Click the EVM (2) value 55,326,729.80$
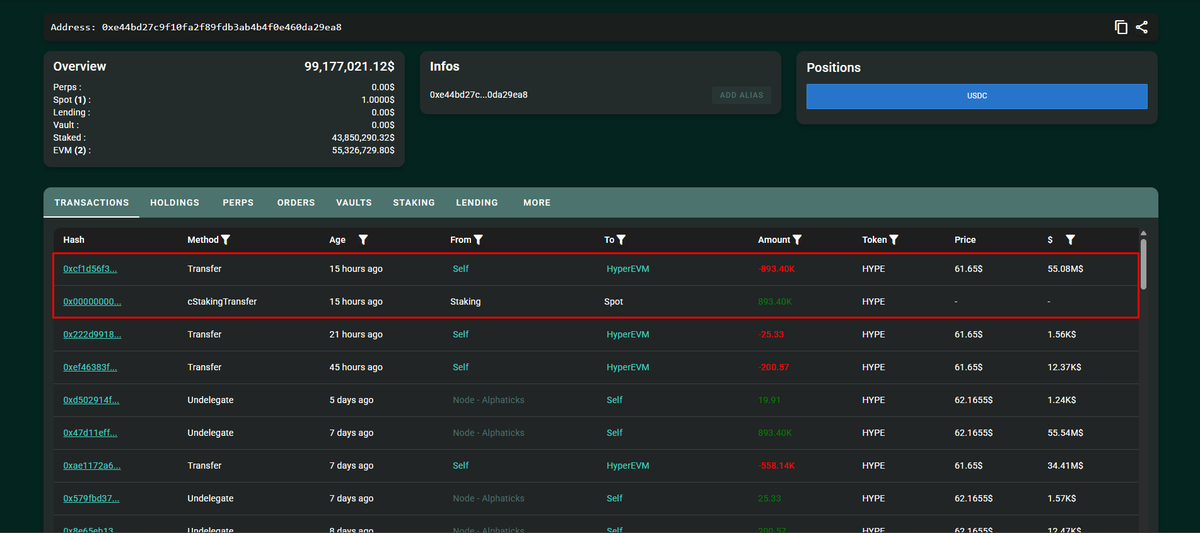 [x=363, y=149]
